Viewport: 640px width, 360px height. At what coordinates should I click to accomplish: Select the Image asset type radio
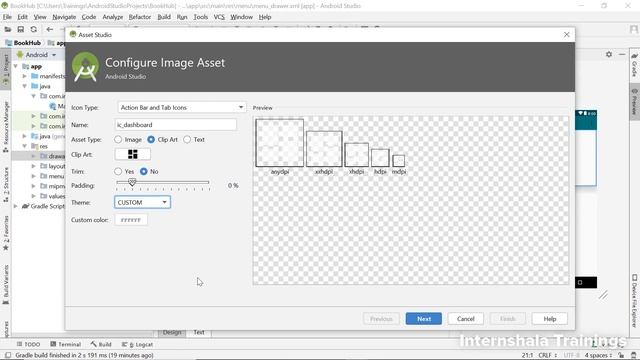point(118,140)
